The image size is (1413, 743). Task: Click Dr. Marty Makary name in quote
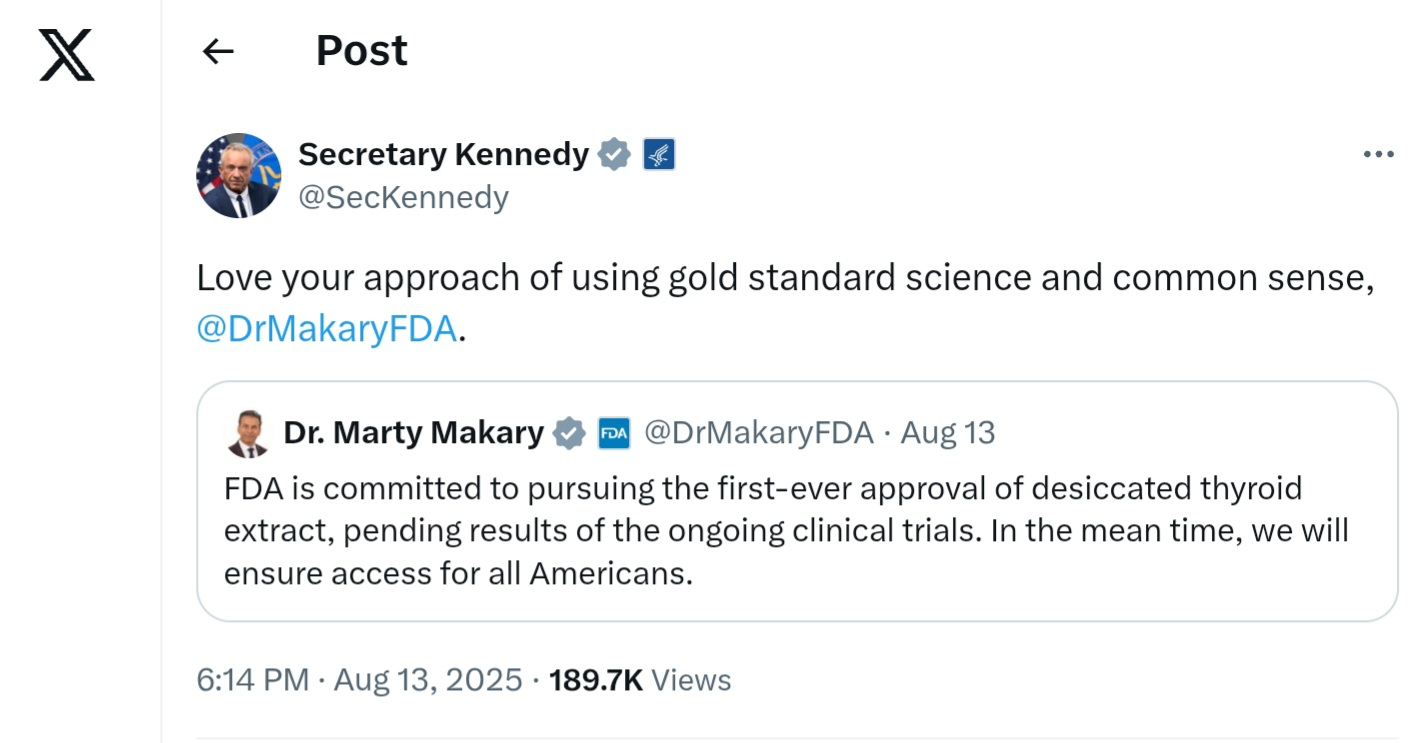pyautogui.click(x=413, y=433)
